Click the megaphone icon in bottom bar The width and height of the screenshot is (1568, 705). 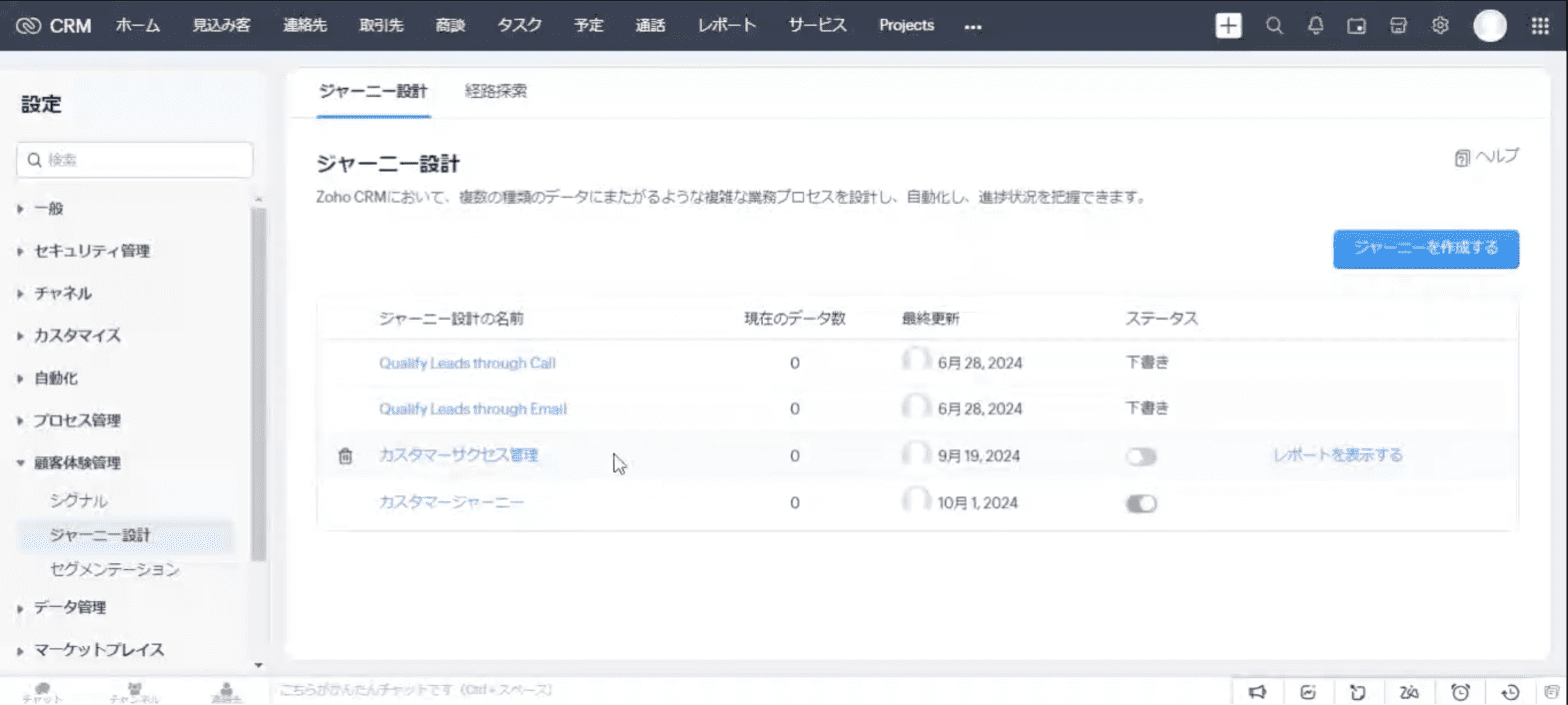tap(1258, 691)
